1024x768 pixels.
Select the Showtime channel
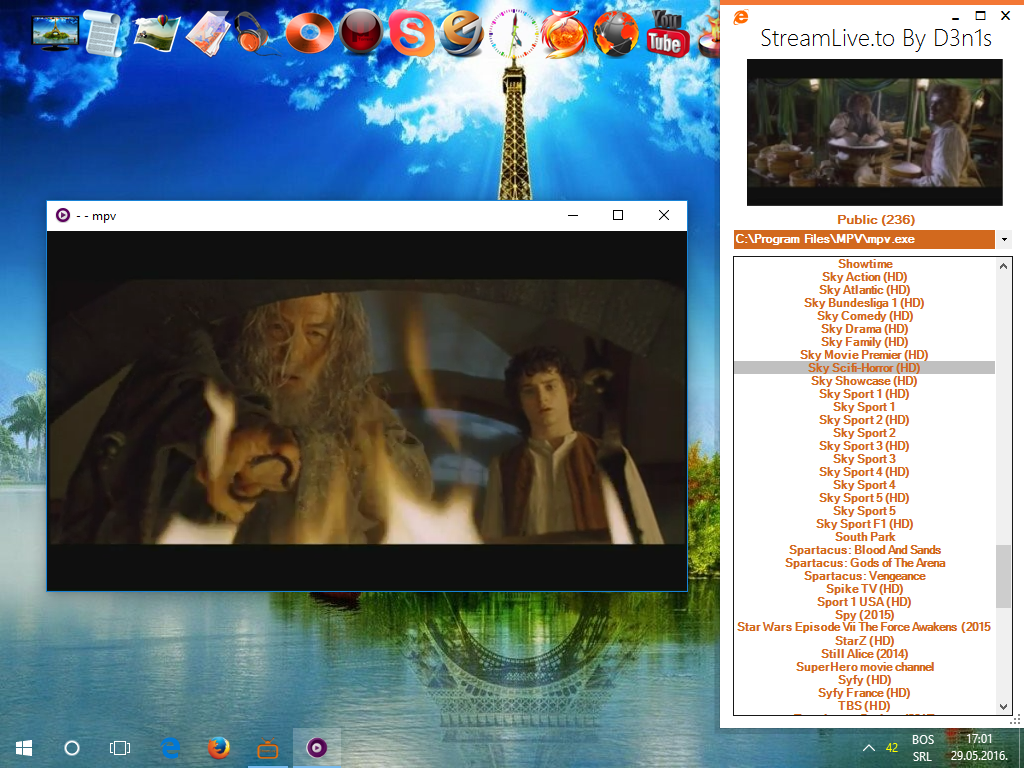pos(865,264)
